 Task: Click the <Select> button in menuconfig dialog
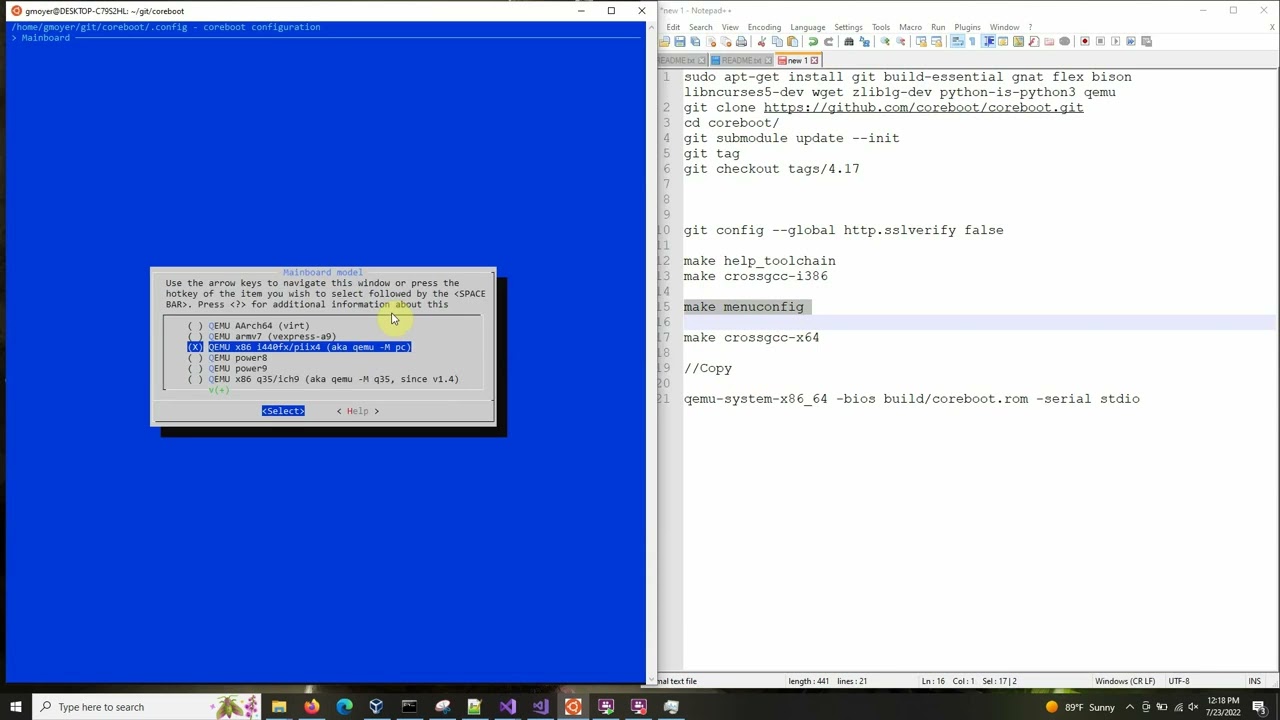tap(283, 411)
